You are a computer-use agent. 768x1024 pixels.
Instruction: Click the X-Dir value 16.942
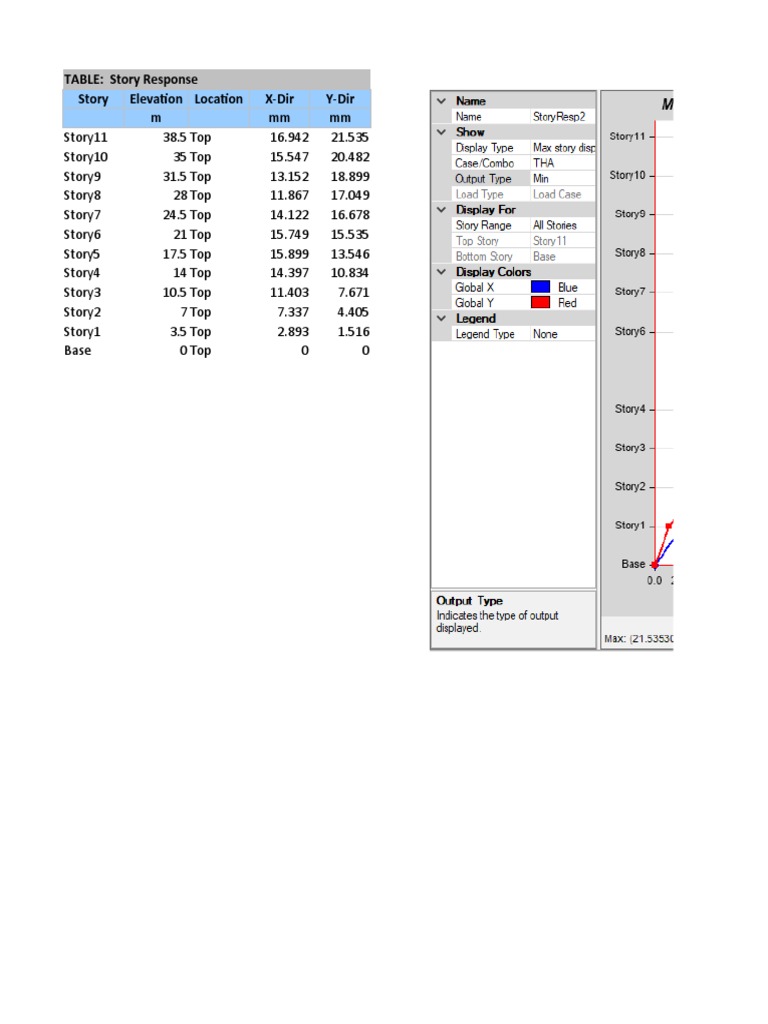[289, 137]
